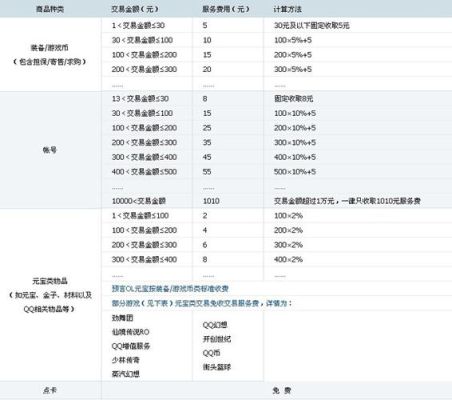Click the service fee value '45'

[207, 157]
